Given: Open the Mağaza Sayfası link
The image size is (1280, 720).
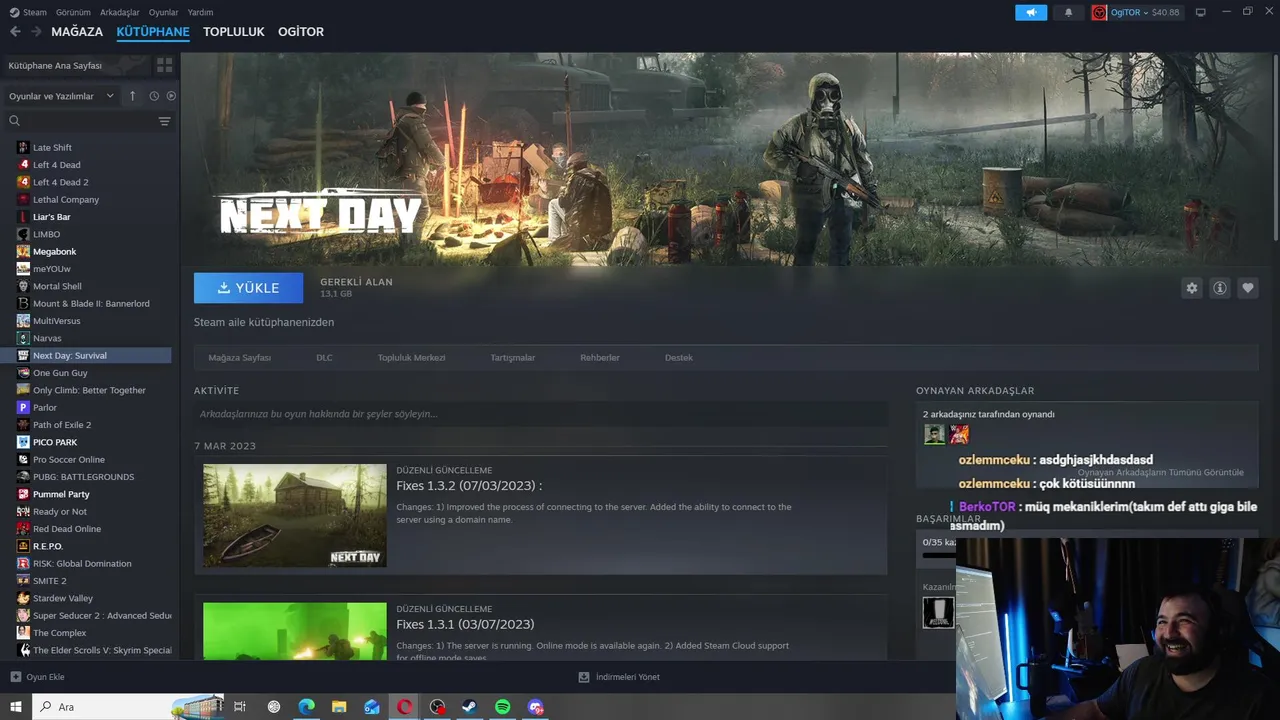Looking at the screenshot, I should 239,358.
